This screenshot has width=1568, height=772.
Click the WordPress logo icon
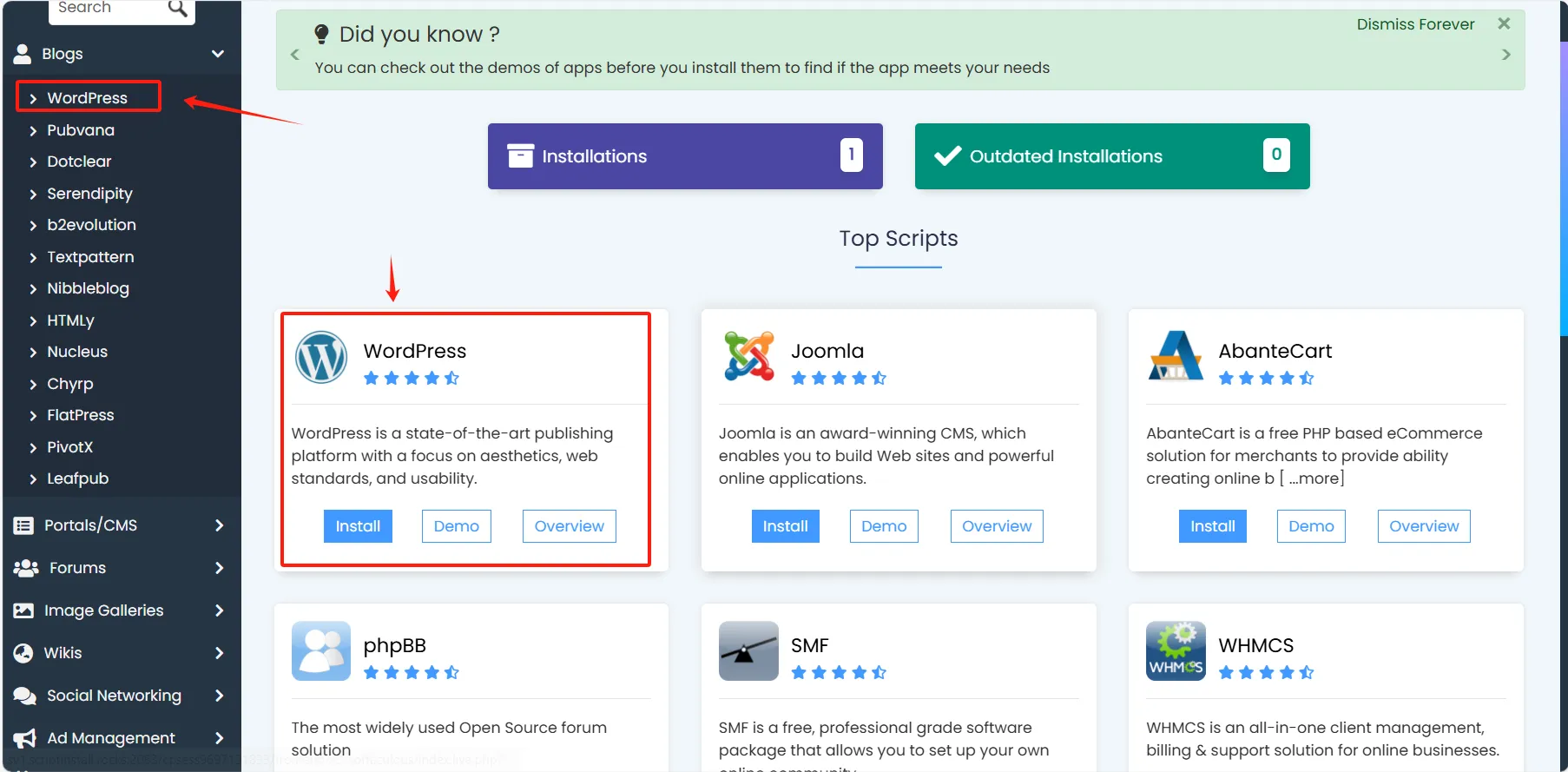pyautogui.click(x=321, y=357)
